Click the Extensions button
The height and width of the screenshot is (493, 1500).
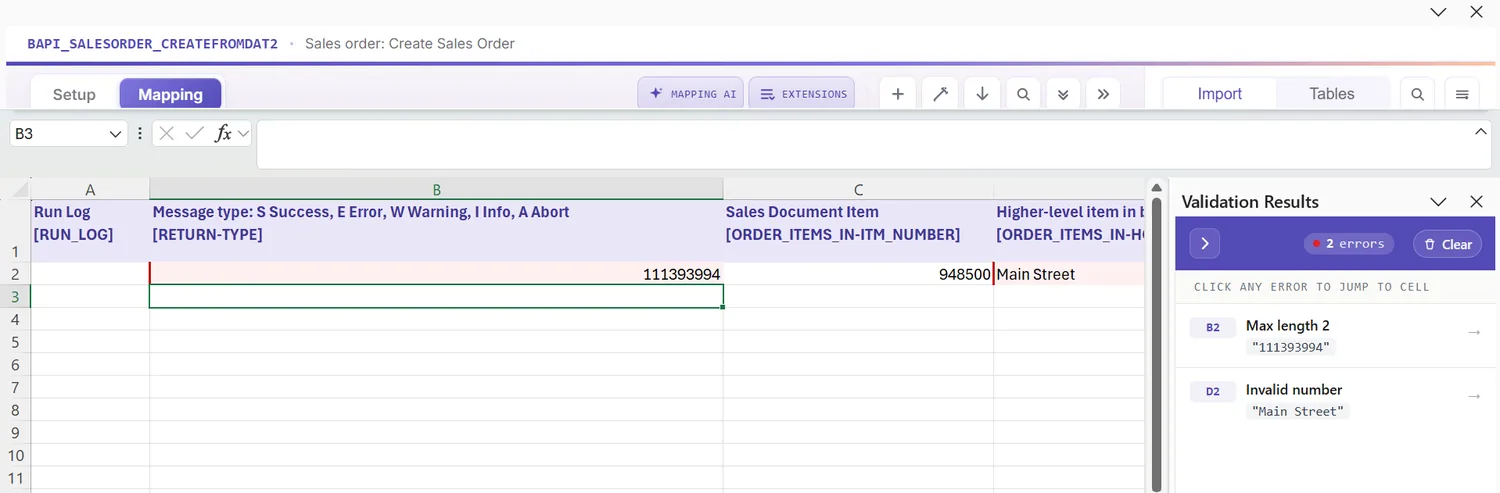(x=802, y=94)
